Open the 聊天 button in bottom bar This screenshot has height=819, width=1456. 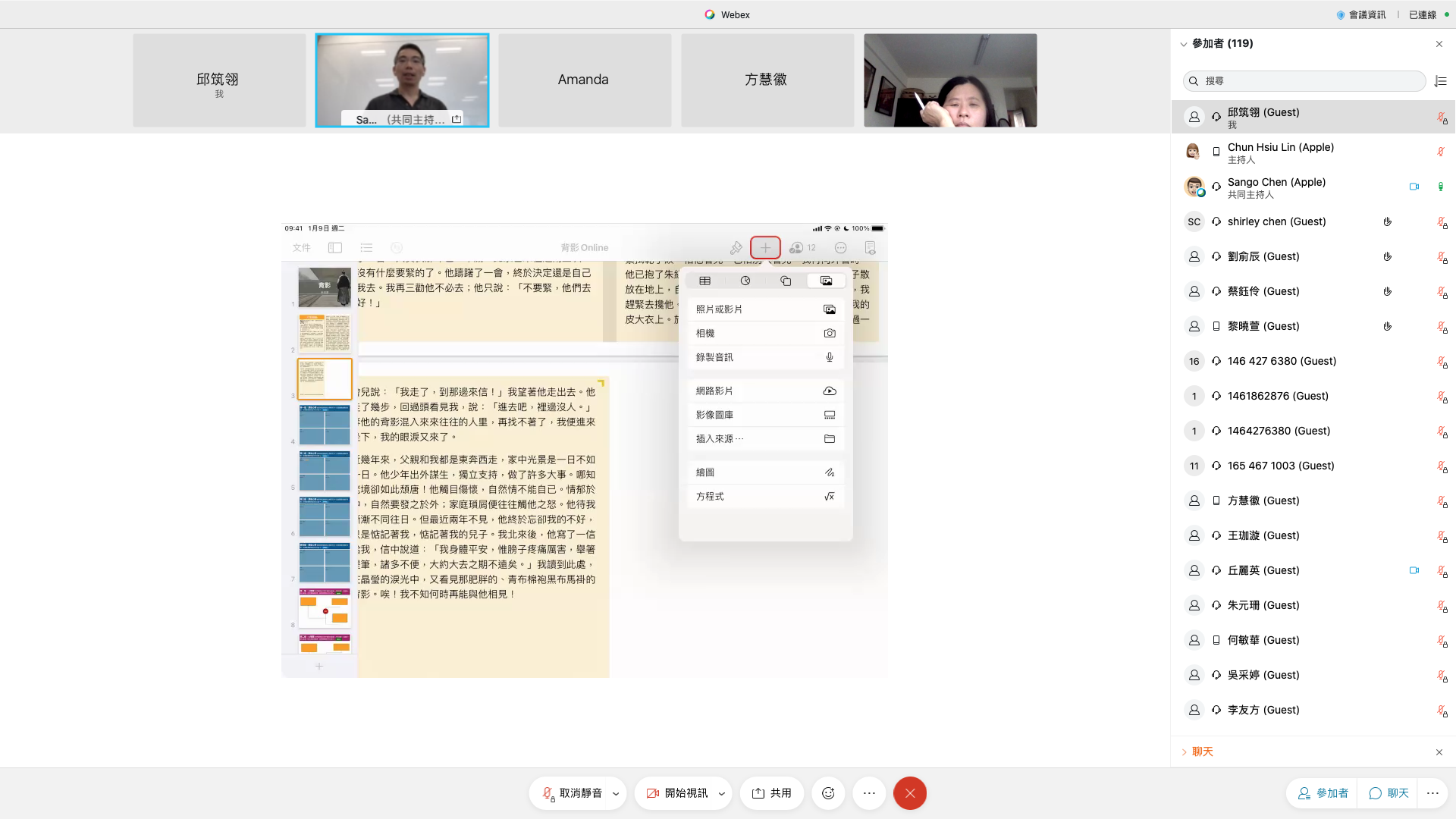(x=1389, y=793)
